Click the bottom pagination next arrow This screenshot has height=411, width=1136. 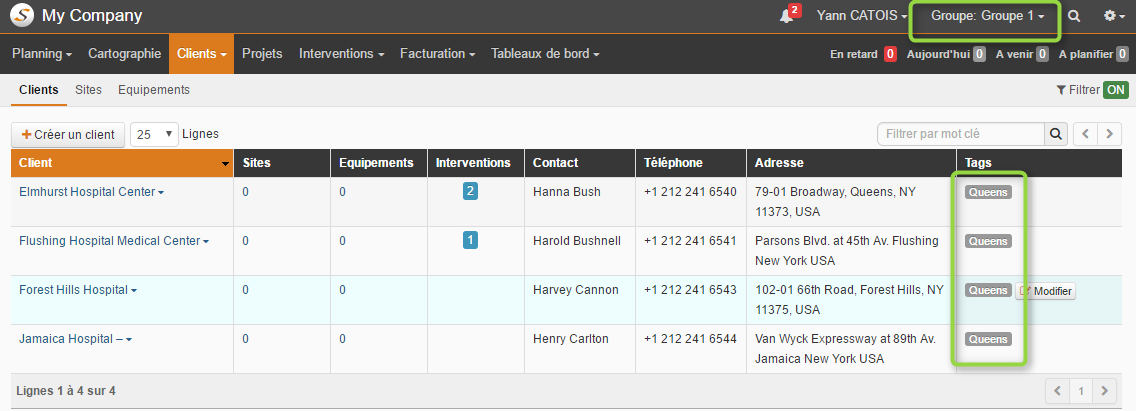point(1104,391)
